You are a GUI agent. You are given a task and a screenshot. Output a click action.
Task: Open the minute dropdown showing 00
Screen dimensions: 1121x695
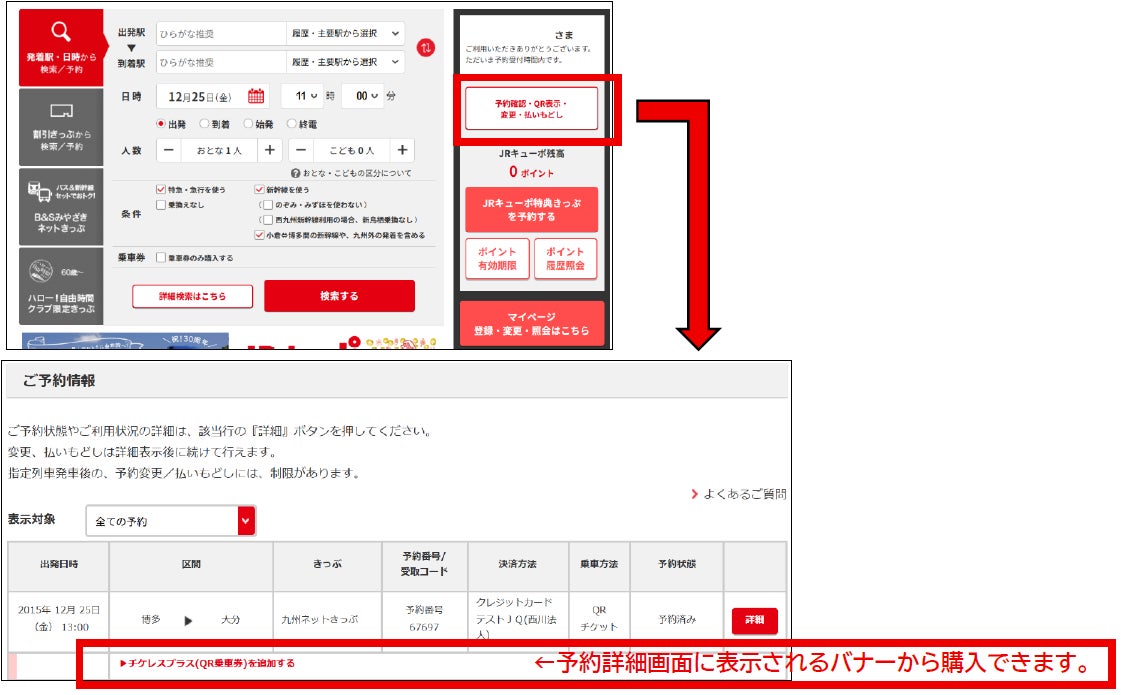[x=363, y=96]
